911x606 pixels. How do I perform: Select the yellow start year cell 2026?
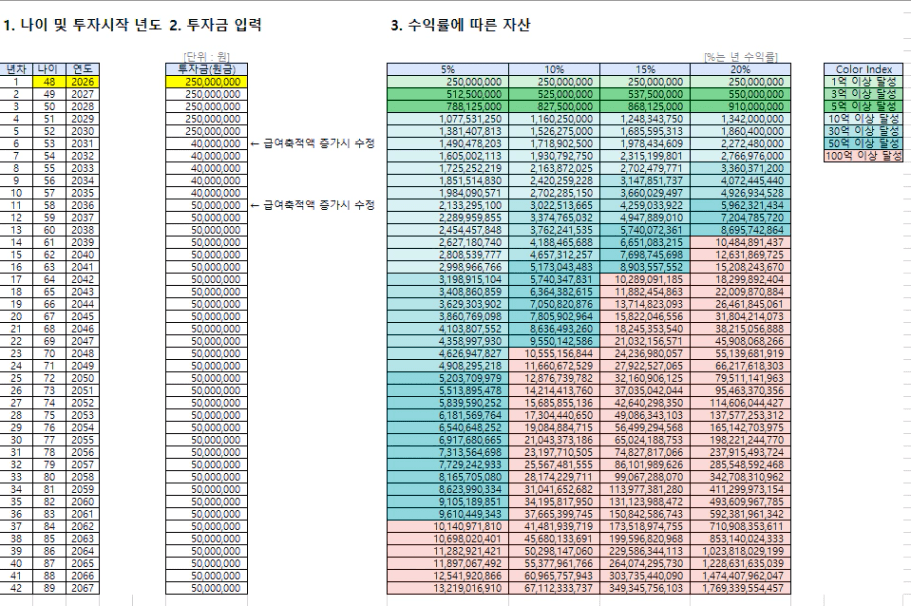click(x=83, y=82)
